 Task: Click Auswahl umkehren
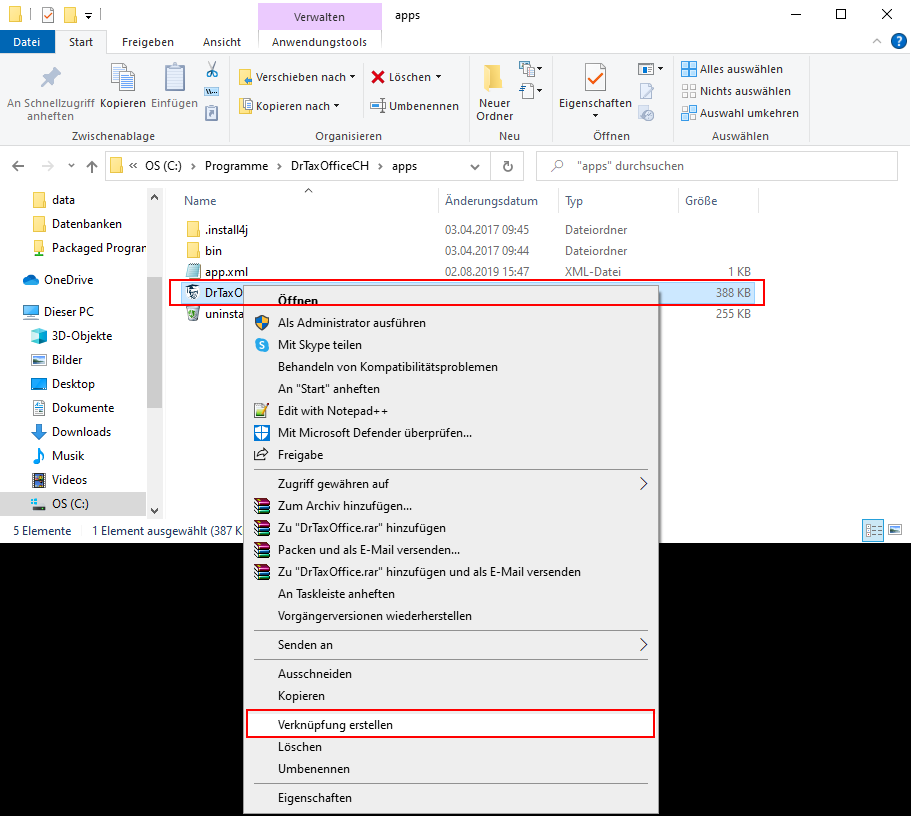[740, 113]
